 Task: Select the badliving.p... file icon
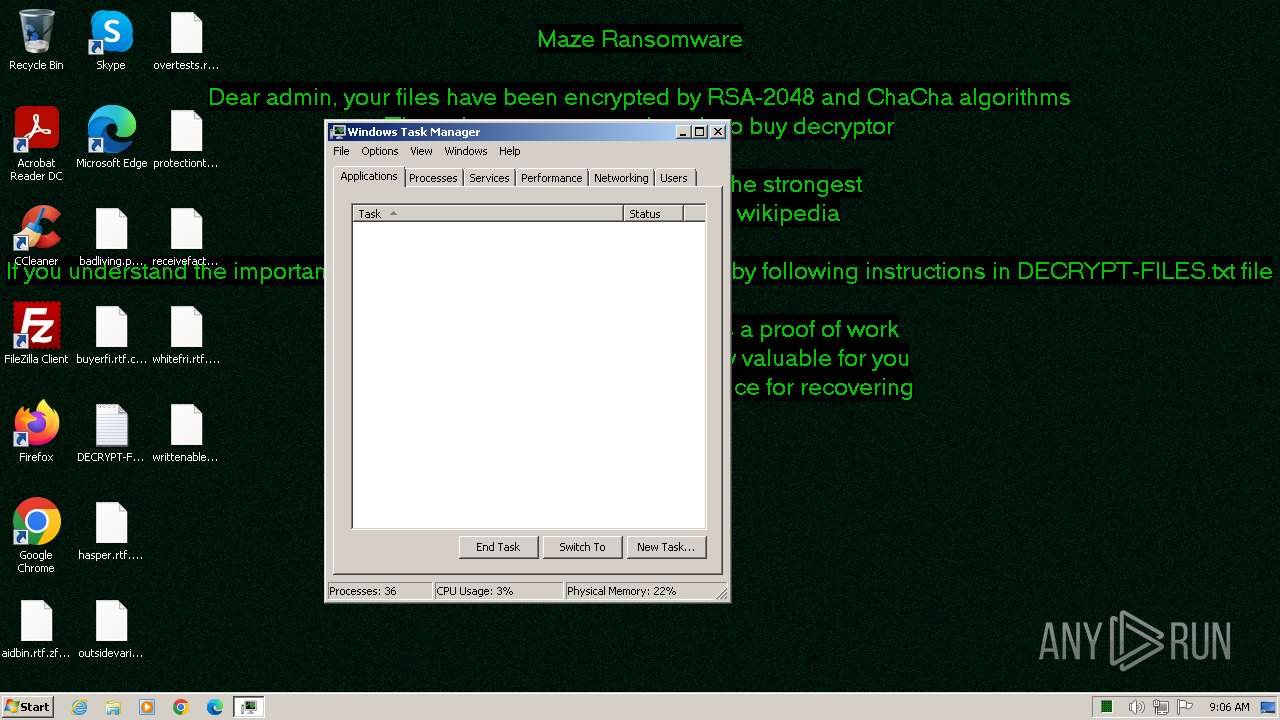click(111, 237)
